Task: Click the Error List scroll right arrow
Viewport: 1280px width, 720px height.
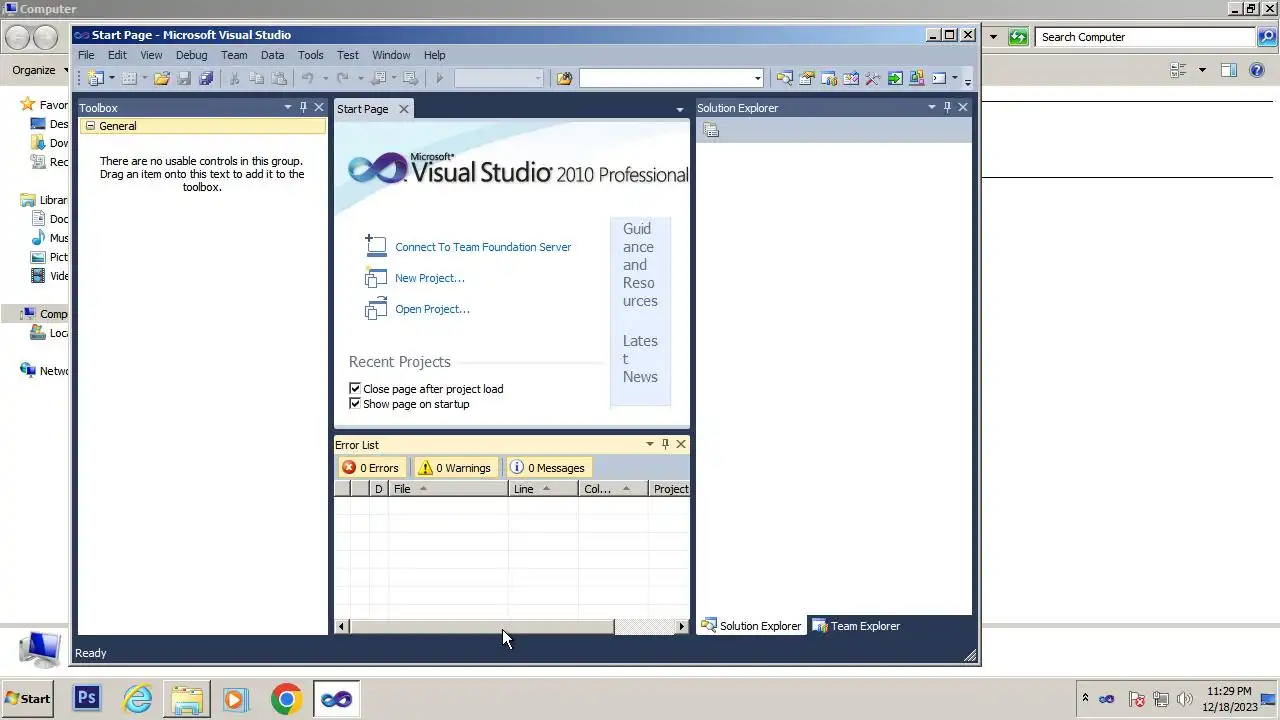Action: pos(682,627)
